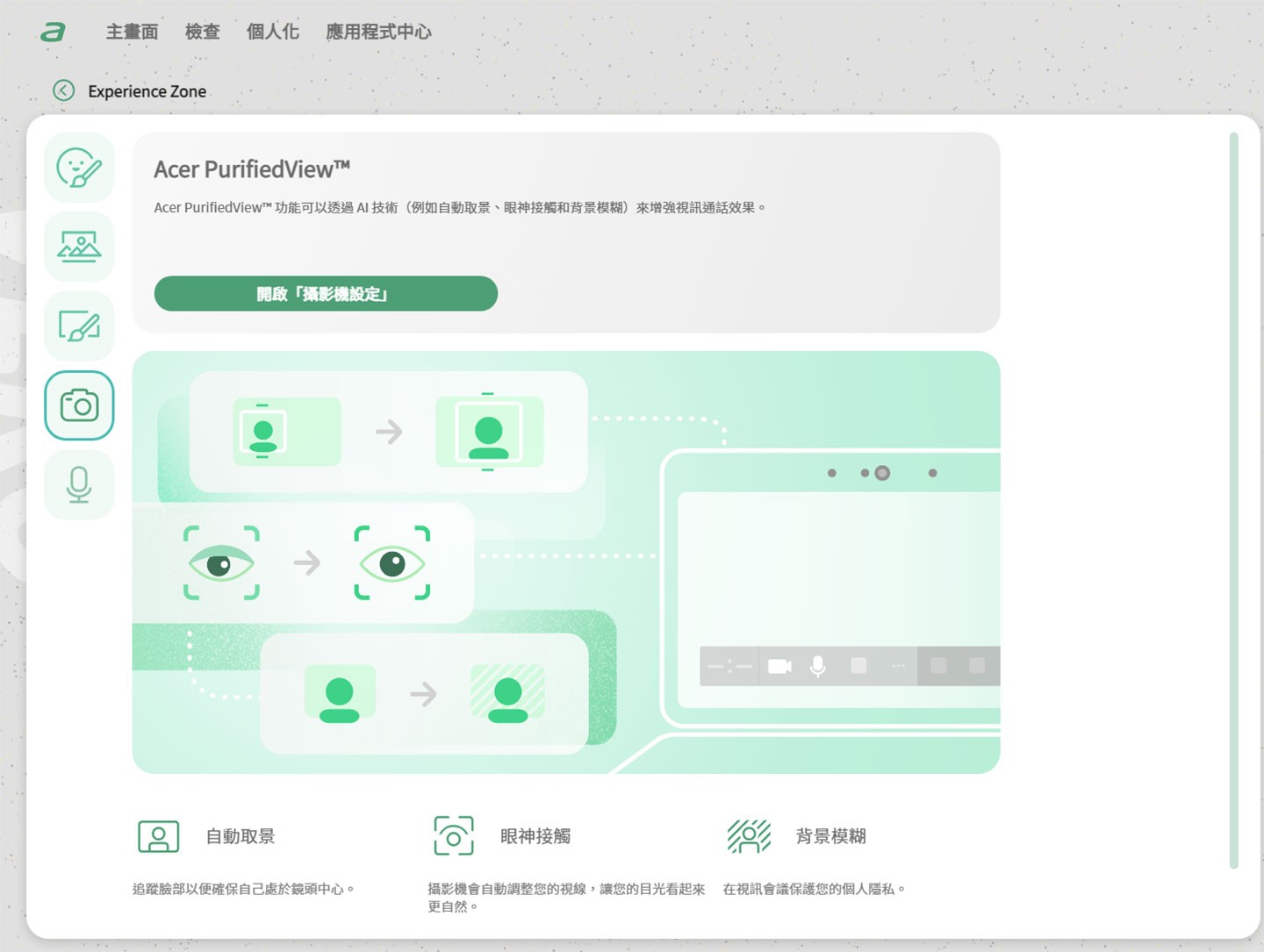Click the 自動取景 feature icon
Image resolution: width=1264 pixels, height=952 pixels.
coord(159,836)
